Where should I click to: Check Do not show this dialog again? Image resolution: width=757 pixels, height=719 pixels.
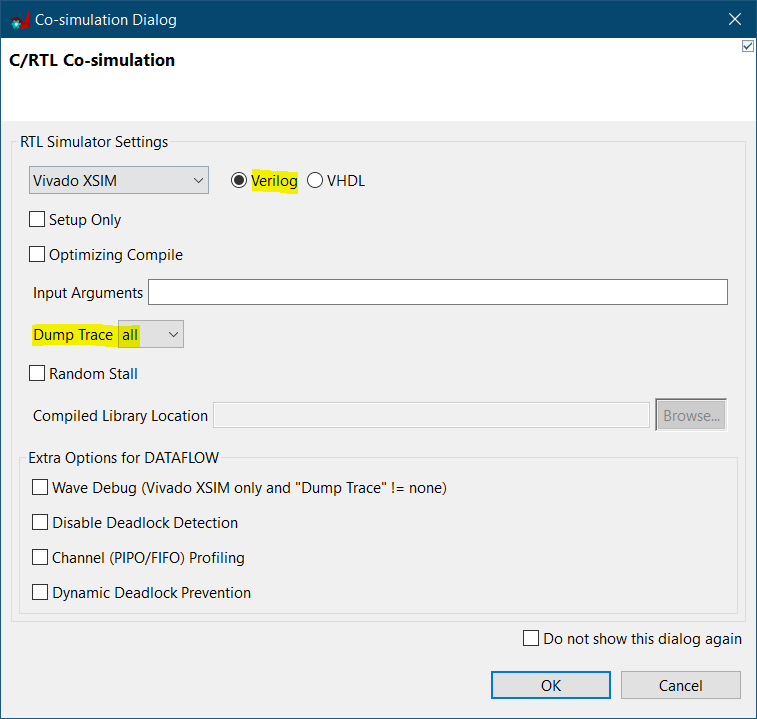(x=531, y=638)
